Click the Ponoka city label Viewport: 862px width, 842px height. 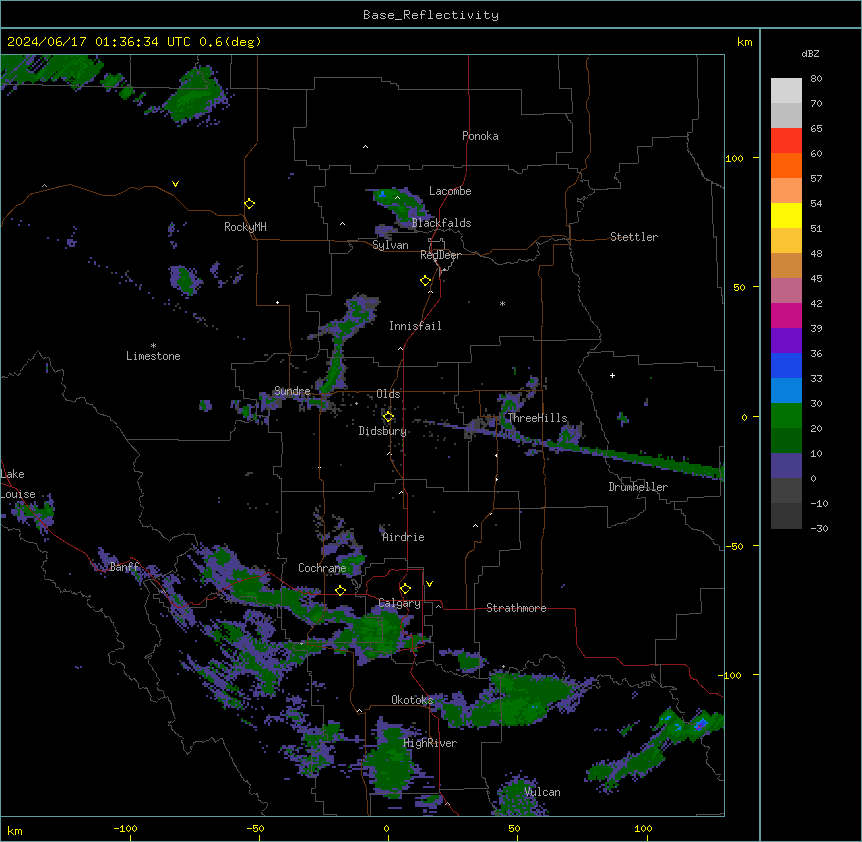480,136
